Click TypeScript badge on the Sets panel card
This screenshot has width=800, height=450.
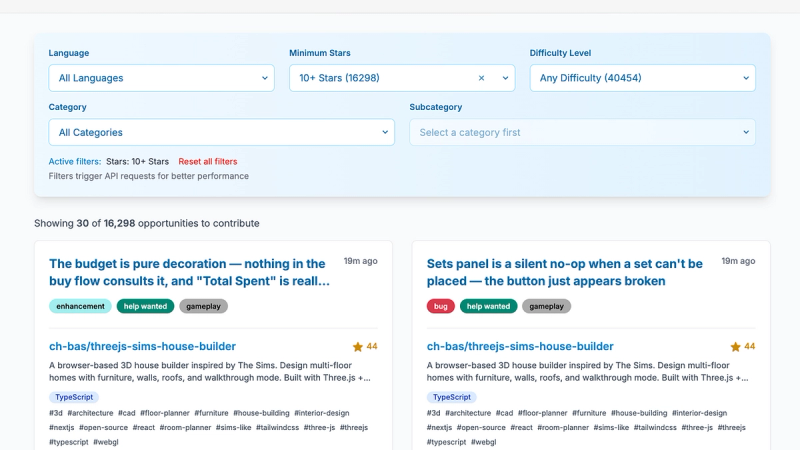452,397
